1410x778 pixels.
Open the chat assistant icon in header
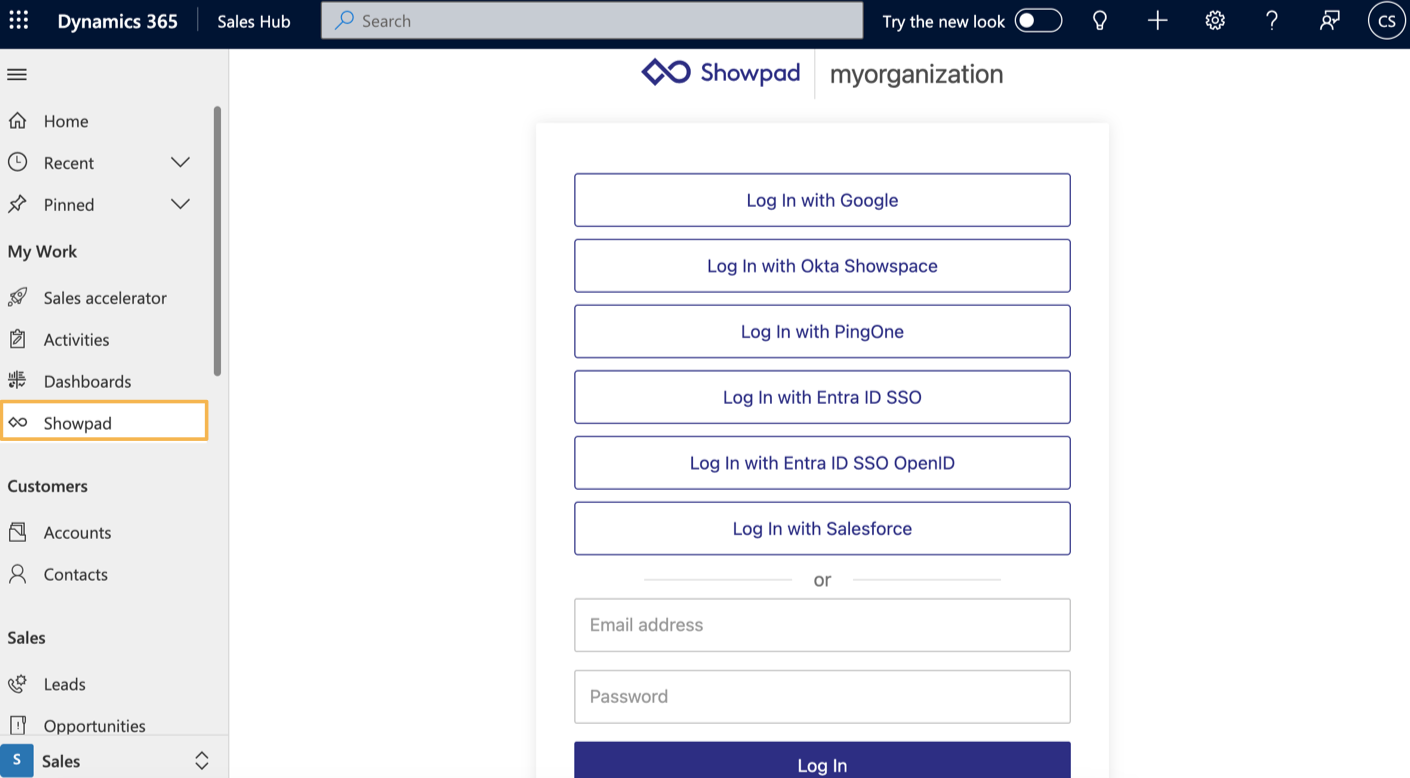[x=1329, y=20]
